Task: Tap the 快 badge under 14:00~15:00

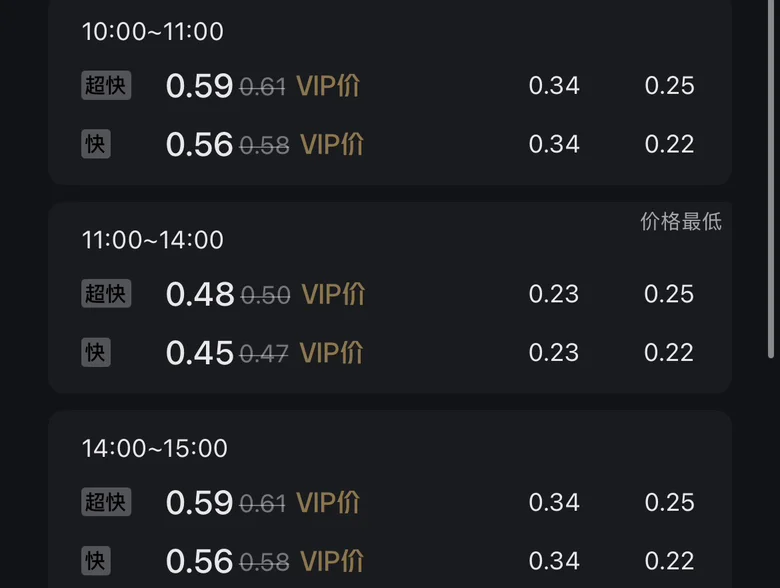Action: tap(96, 560)
